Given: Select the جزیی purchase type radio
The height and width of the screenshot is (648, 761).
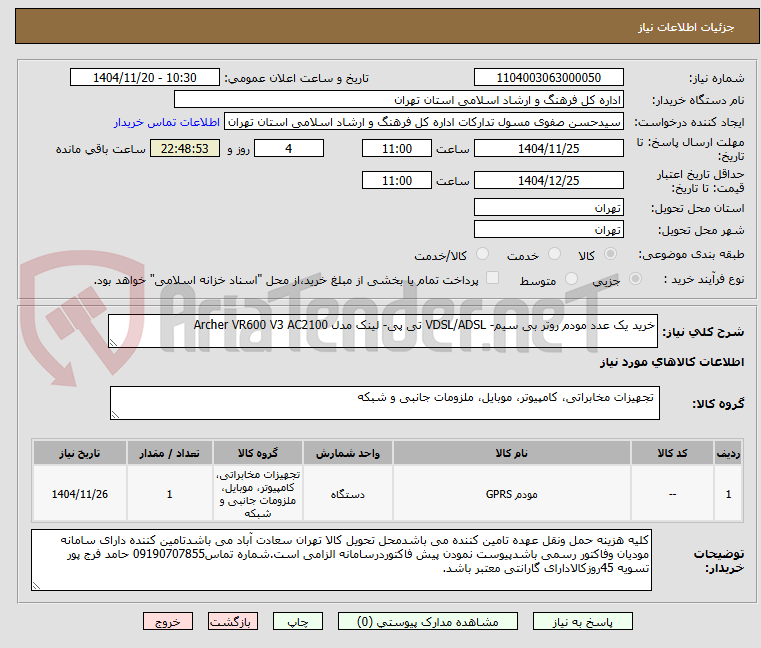Looking at the screenshot, I should click(635, 279).
